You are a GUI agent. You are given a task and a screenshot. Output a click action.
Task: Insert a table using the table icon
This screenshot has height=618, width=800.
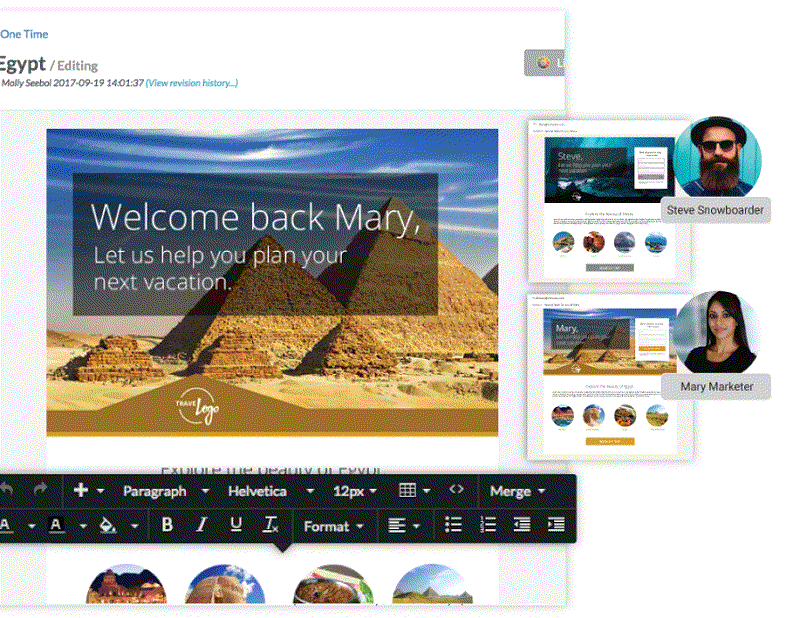click(406, 491)
